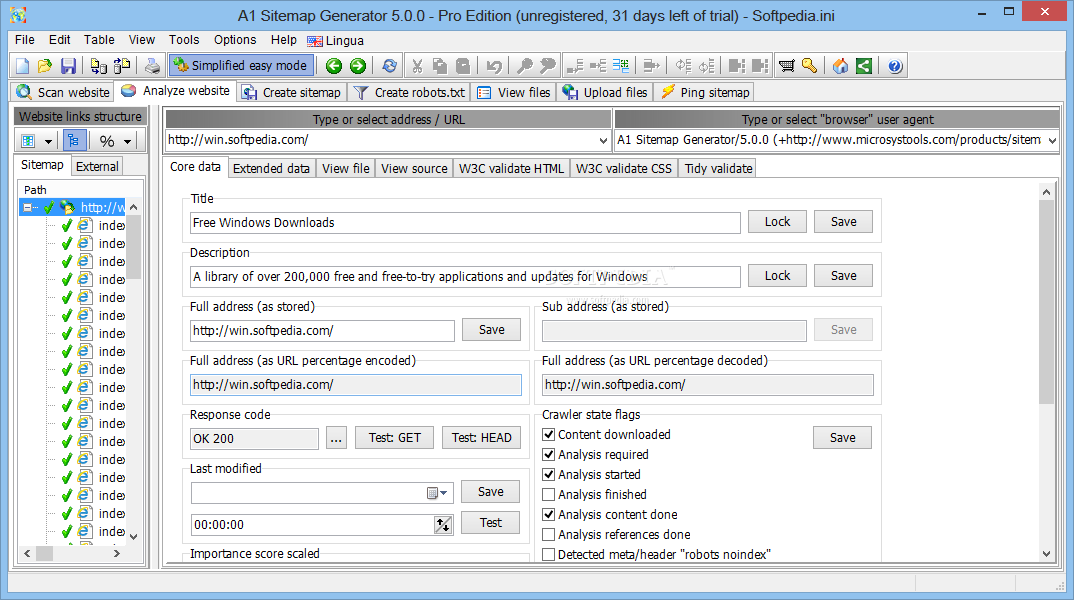
Task: Click Lock button beside Title
Action: pyautogui.click(x=777, y=221)
